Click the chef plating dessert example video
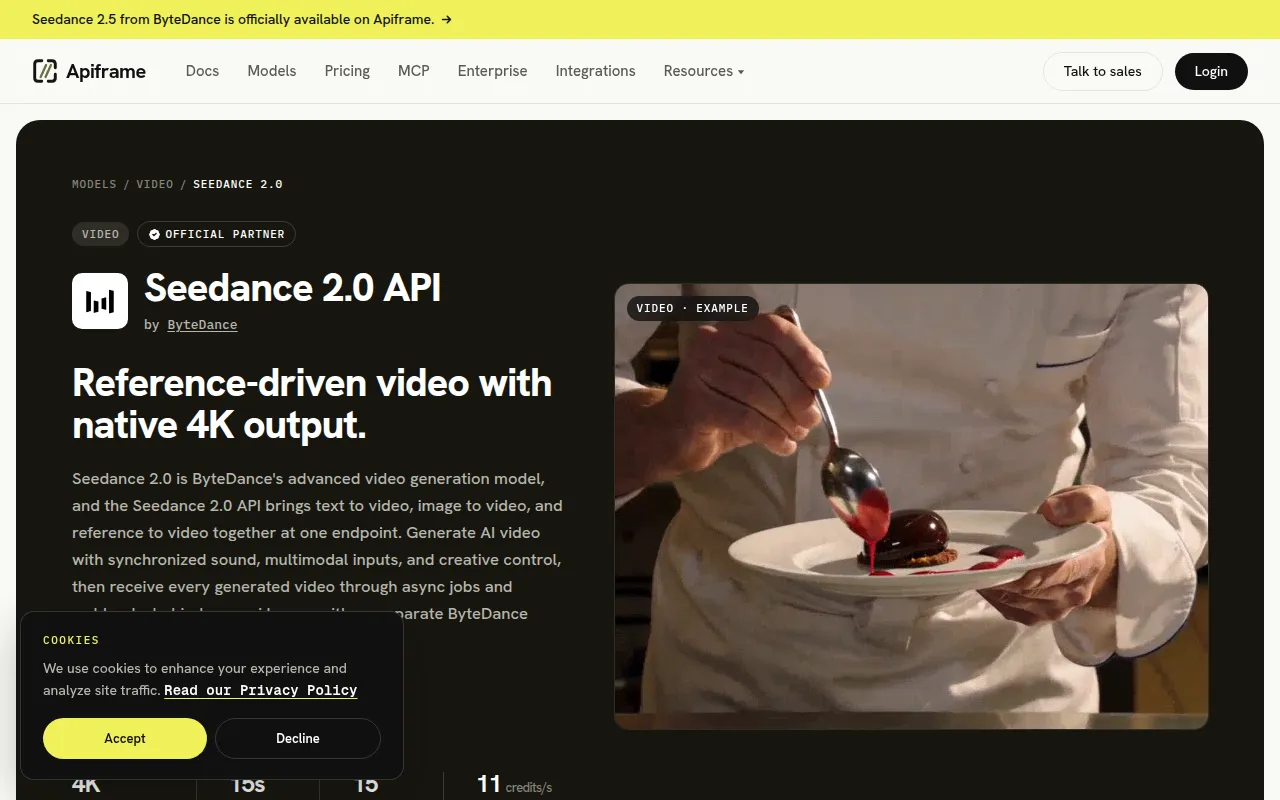Viewport: 1280px width, 800px height. [x=911, y=506]
